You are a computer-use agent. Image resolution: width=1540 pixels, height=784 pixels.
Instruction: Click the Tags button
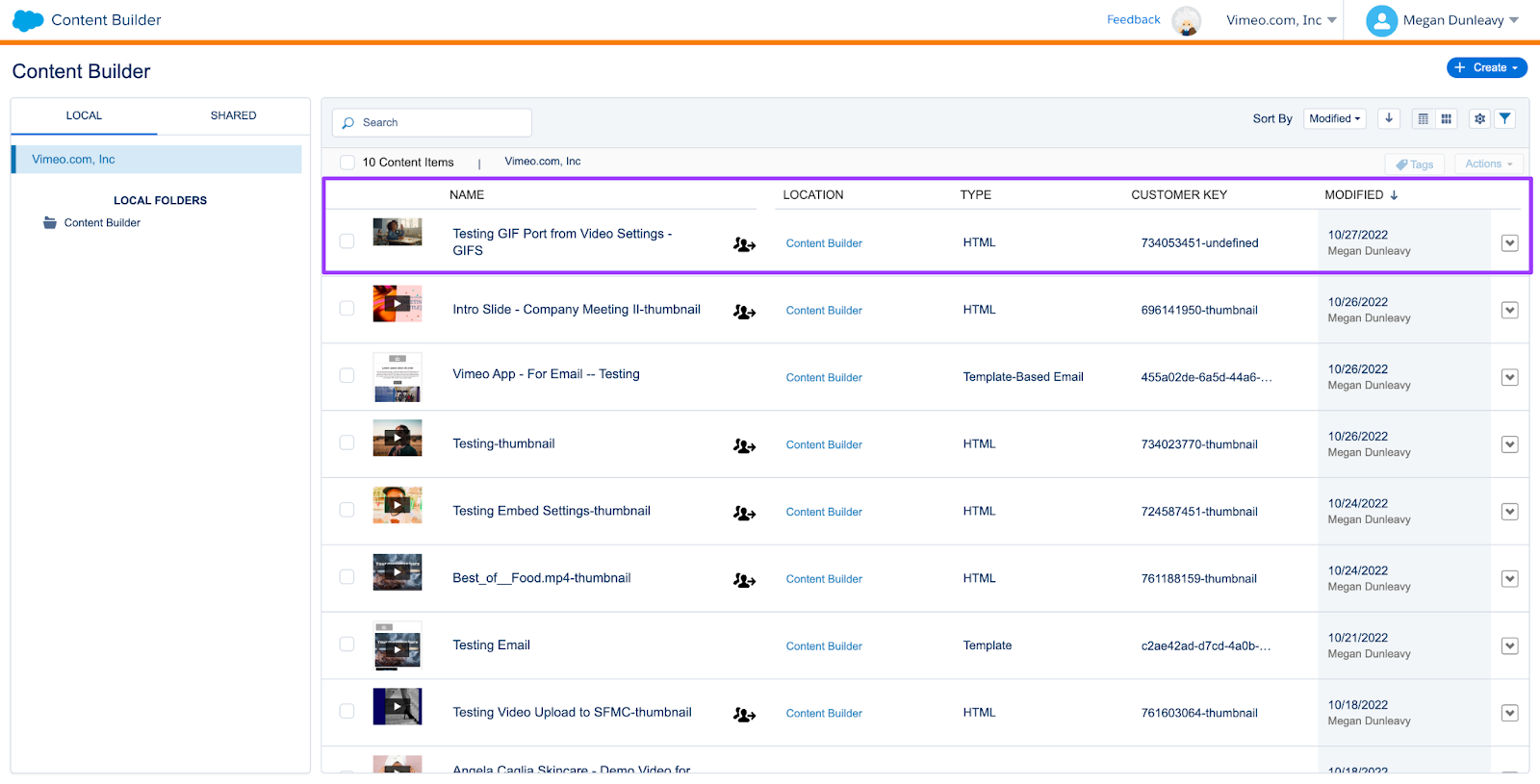coord(1415,164)
